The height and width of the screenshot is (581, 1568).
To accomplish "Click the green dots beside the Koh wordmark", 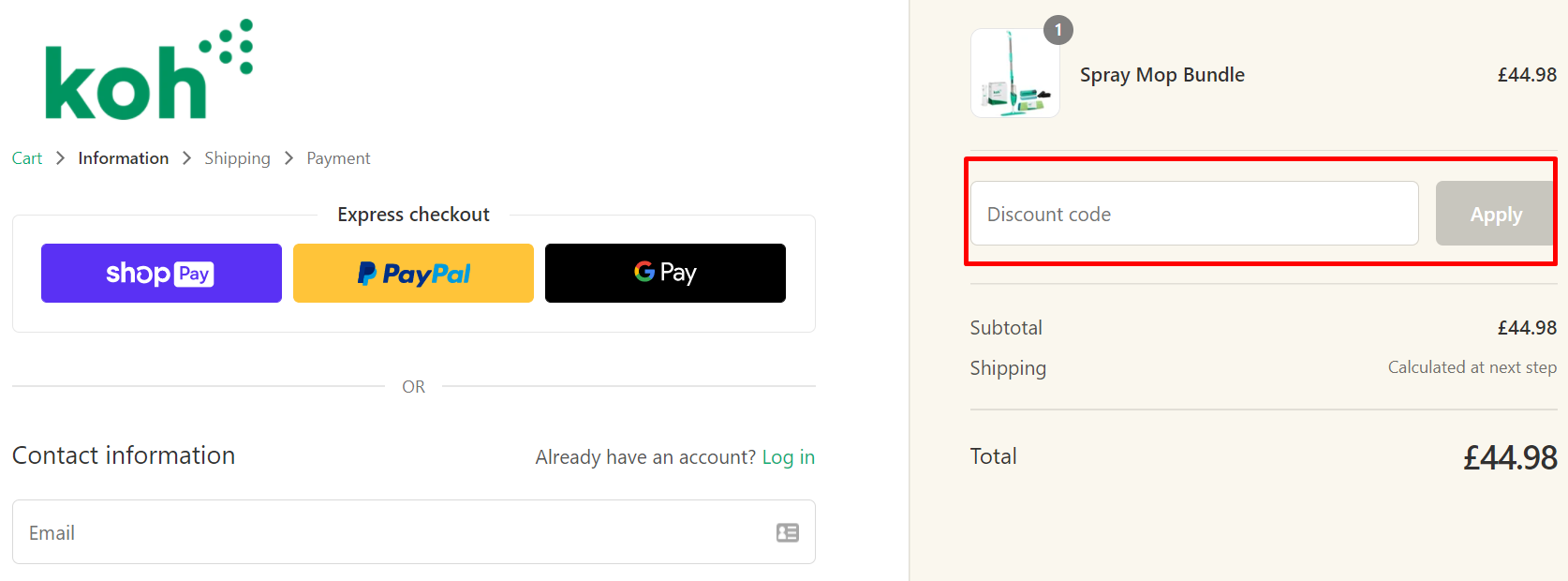I will [x=225, y=47].
